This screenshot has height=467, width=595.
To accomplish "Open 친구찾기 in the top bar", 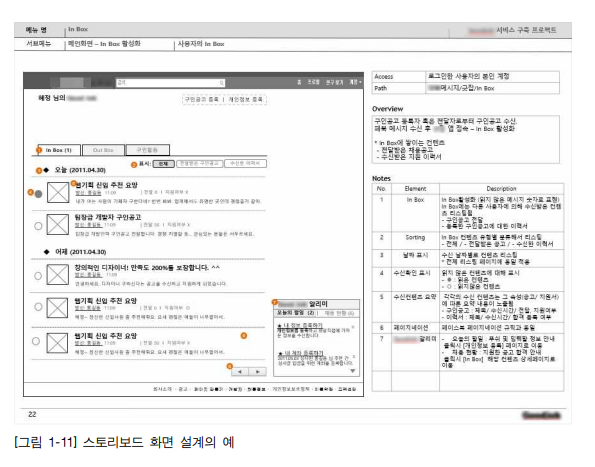I will coord(335,82).
